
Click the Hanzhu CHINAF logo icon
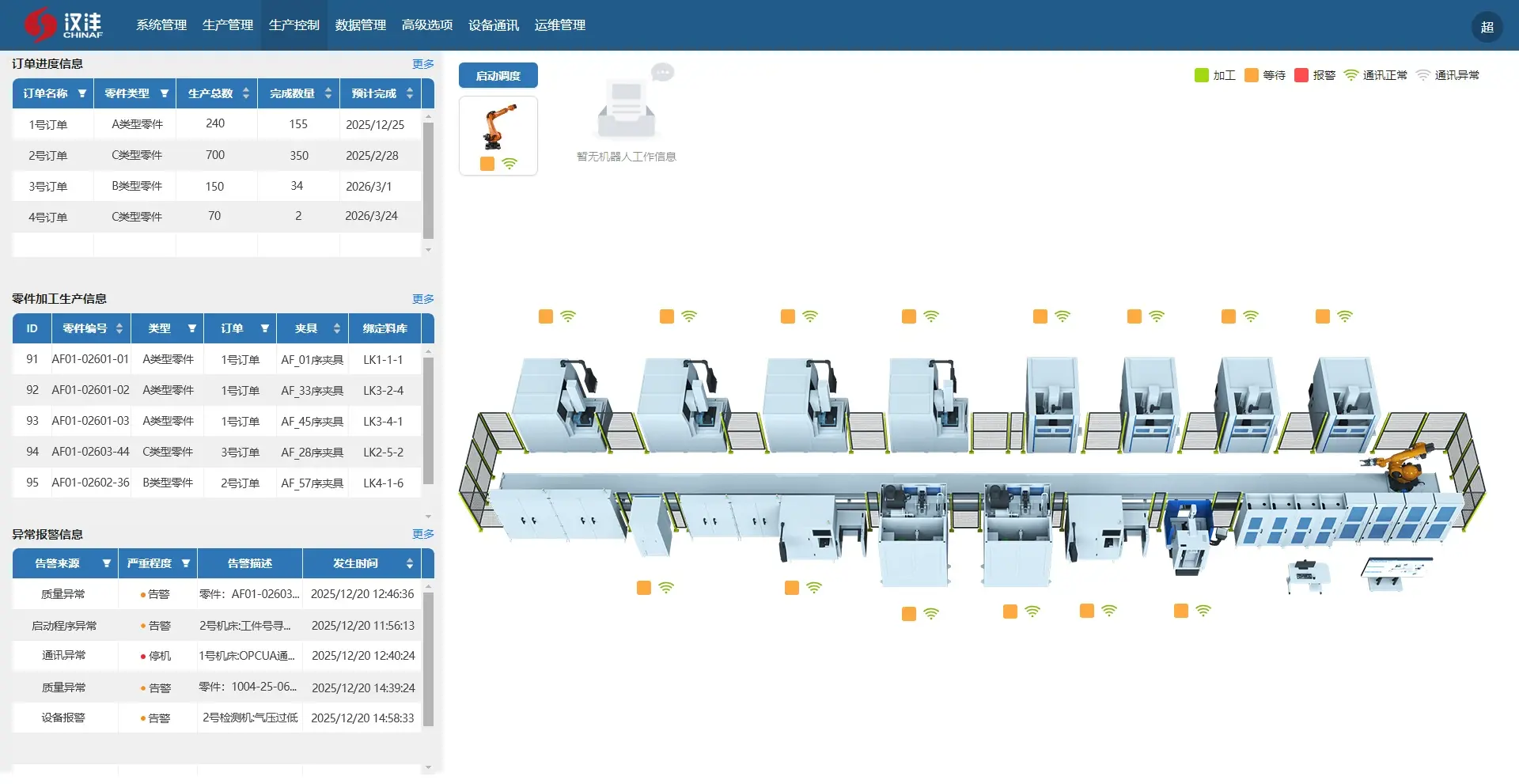click(x=40, y=25)
